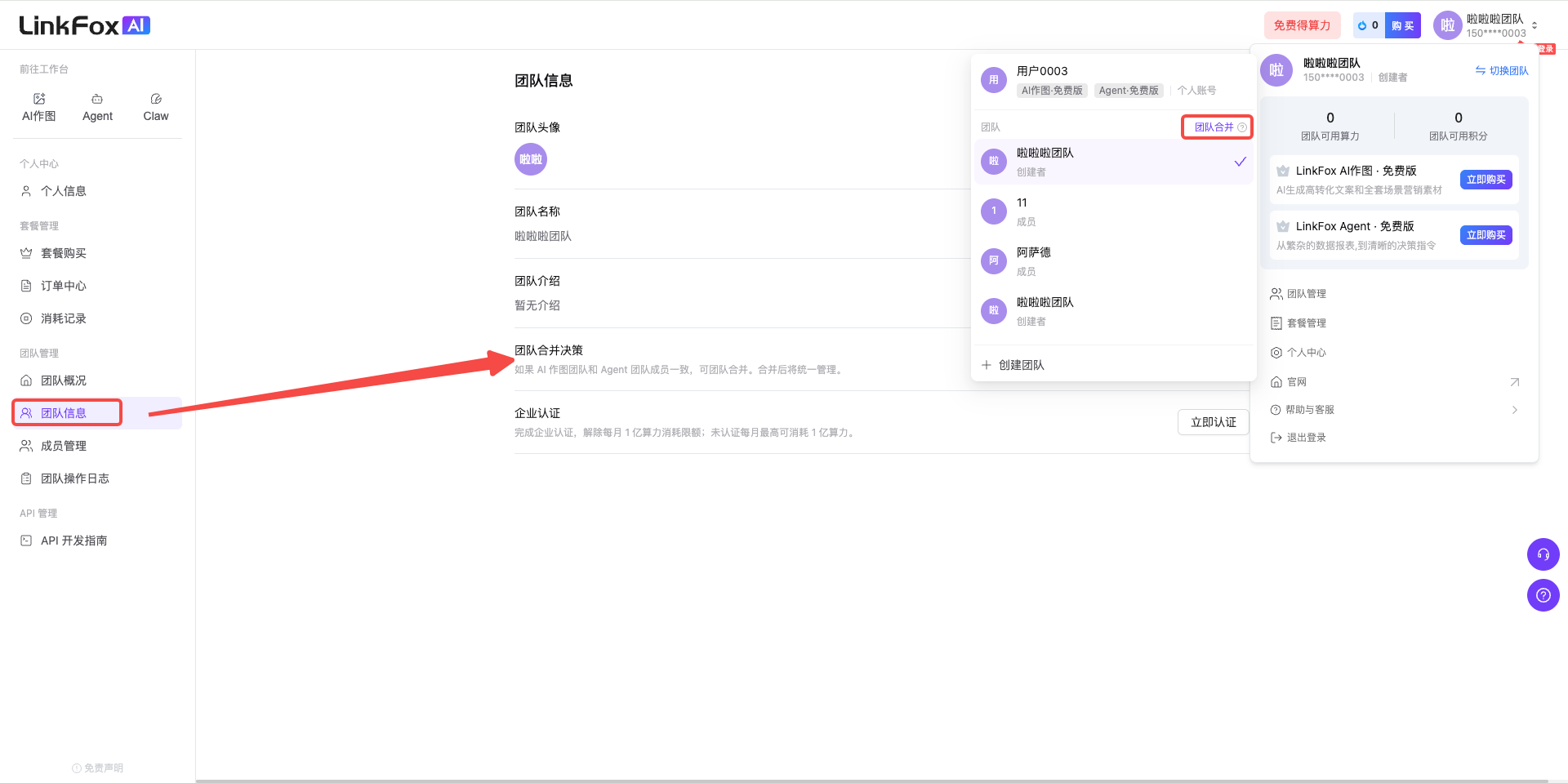Select the 阿萨德 team in the list
Screen dimensions: 1568x783
tap(1113, 261)
